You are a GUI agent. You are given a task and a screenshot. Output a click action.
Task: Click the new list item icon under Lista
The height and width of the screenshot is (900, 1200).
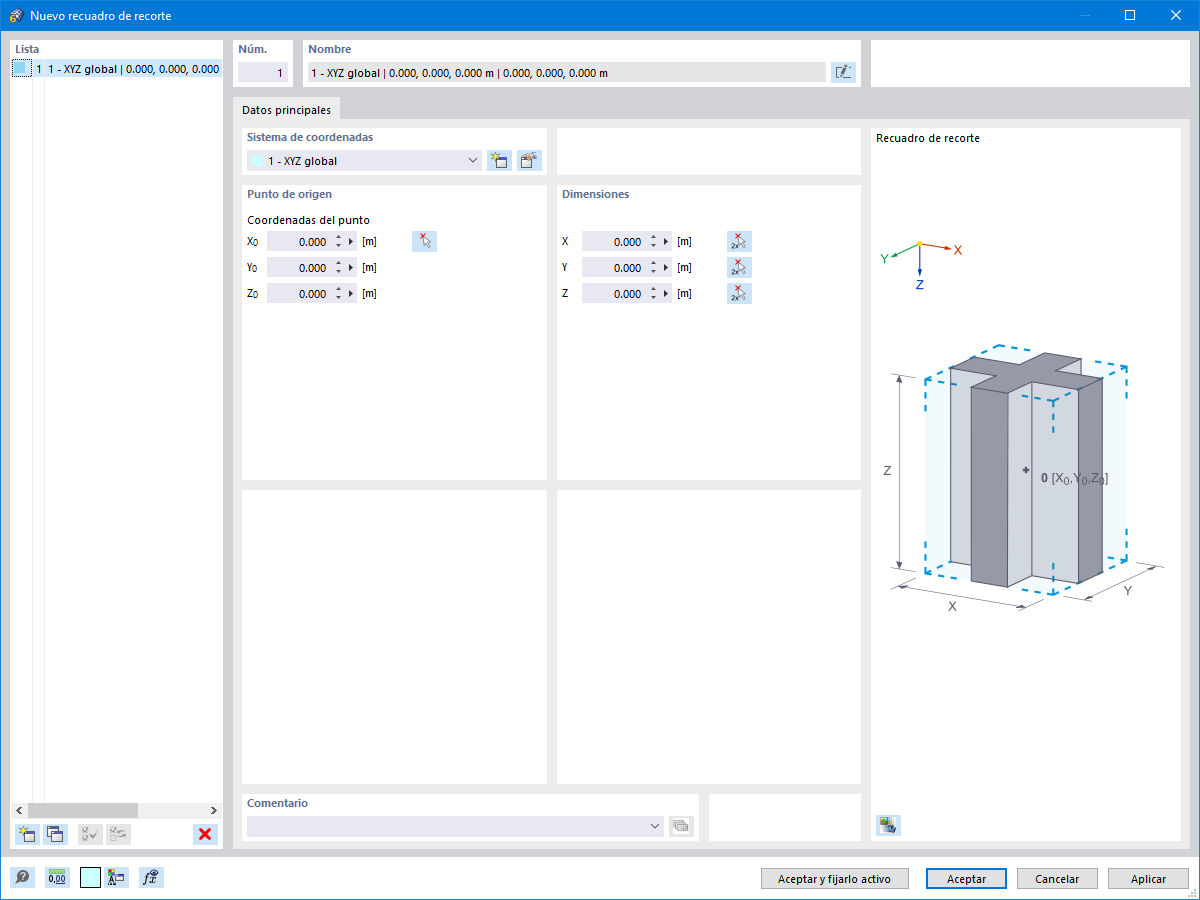tap(27, 834)
